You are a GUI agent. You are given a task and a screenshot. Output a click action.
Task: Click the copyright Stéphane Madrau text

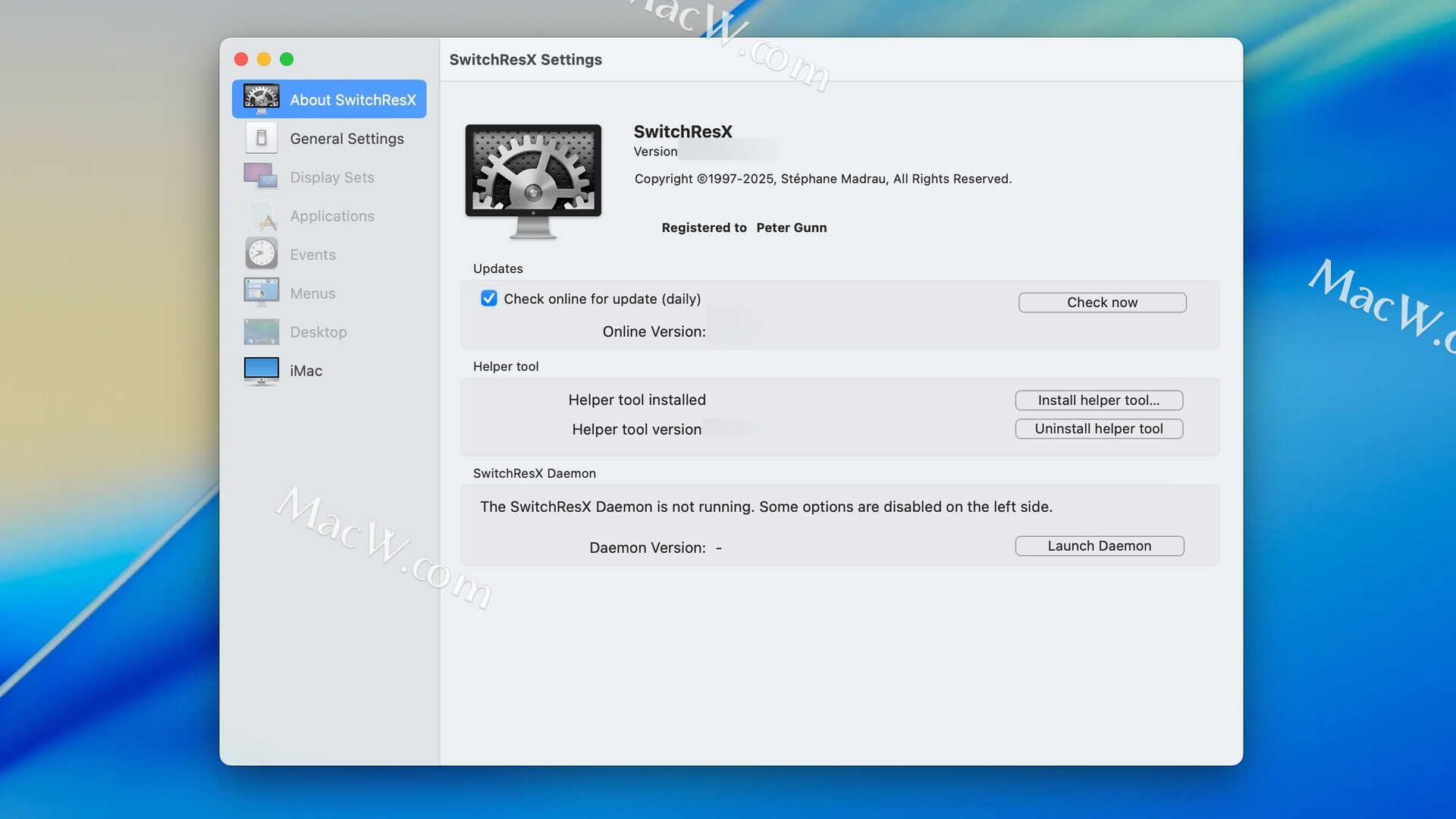823,179
